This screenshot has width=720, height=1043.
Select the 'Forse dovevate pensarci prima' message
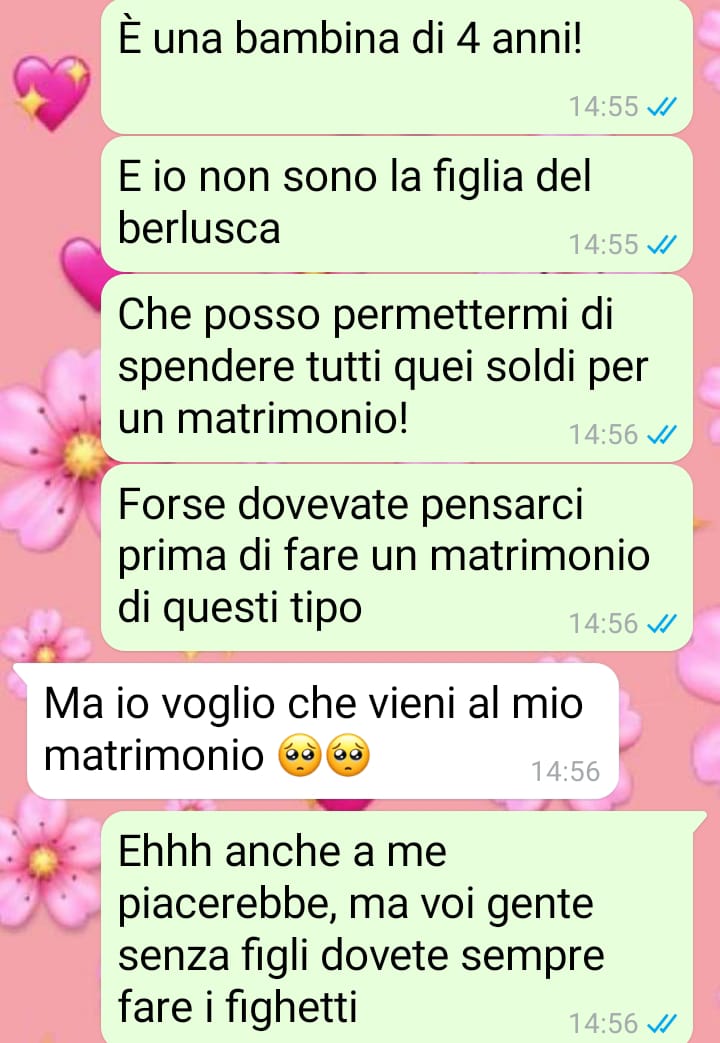click(397, 557)
